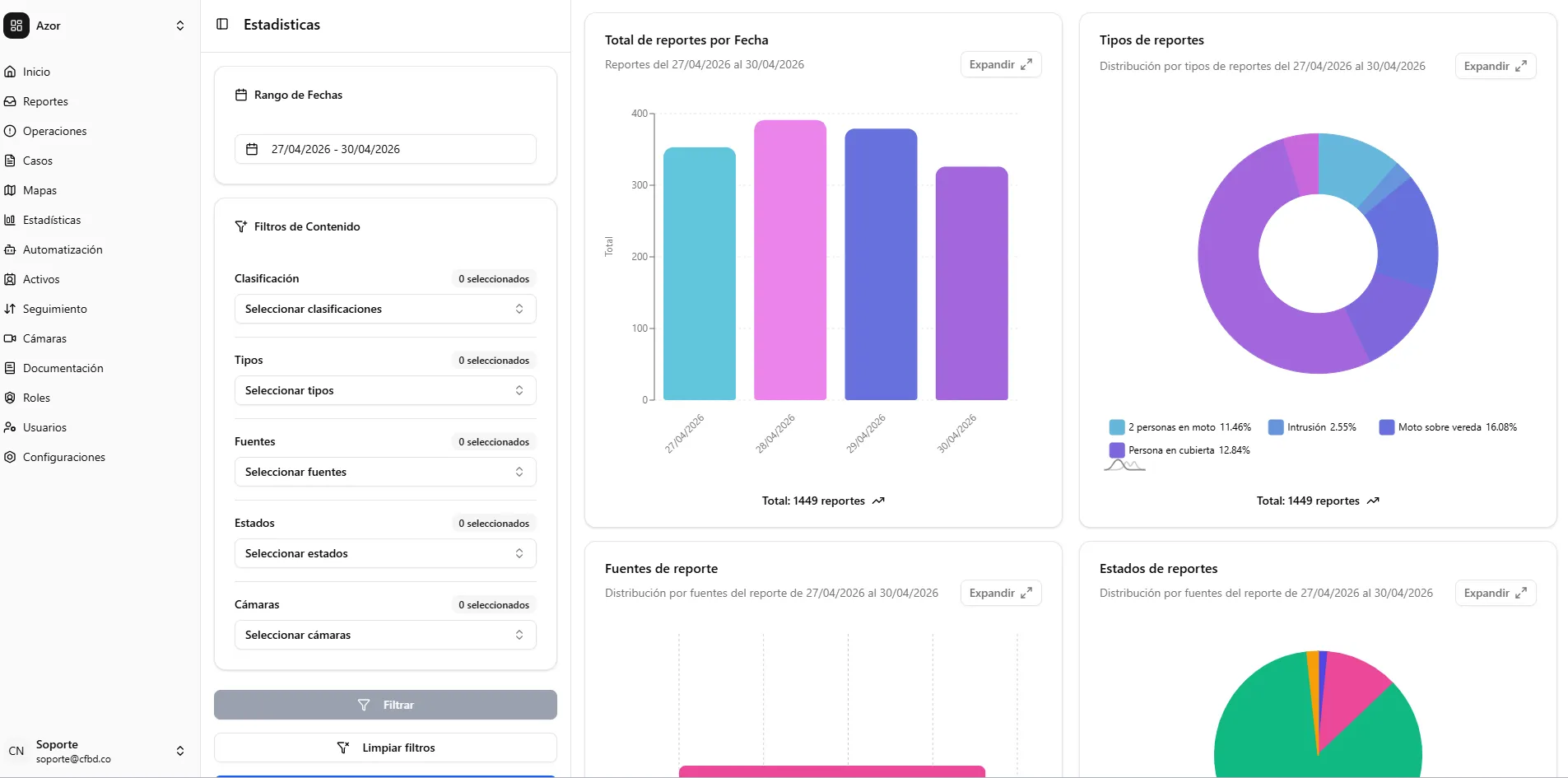Navigate to Operaciones
The height and width of the screenshot is (778, 1568).
tap(54, 131)
